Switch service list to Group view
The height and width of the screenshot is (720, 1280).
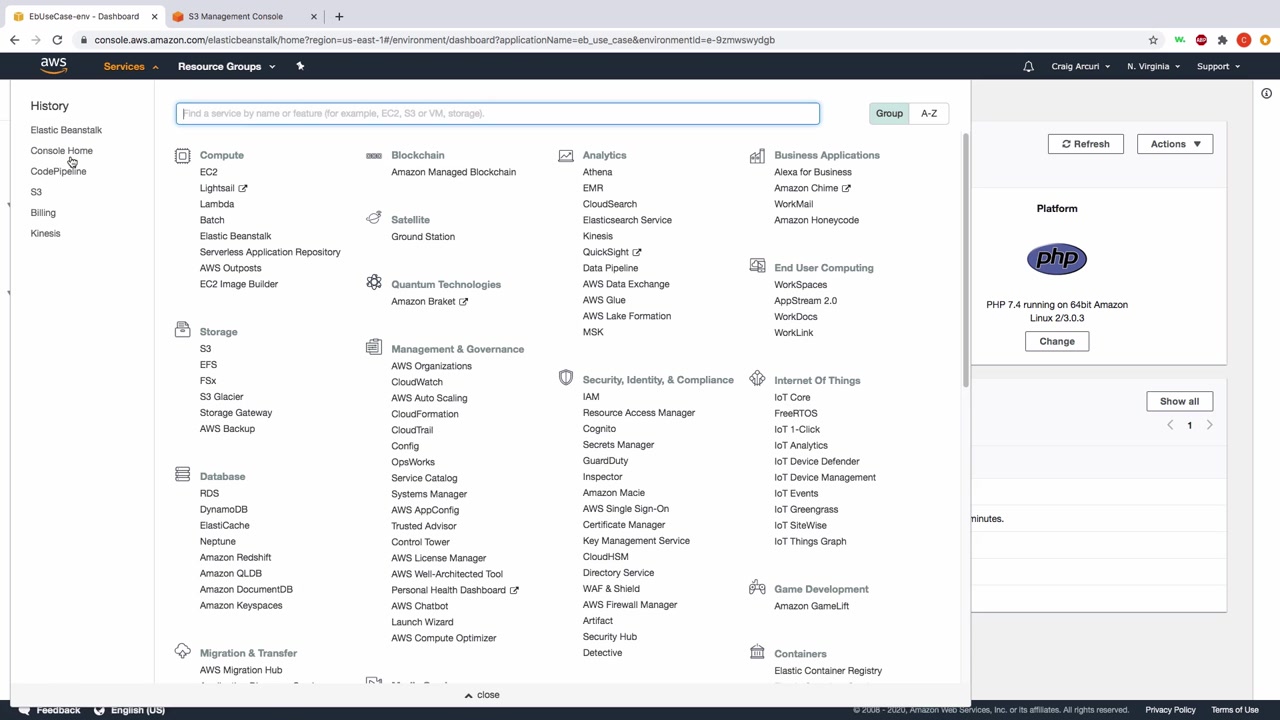tap(889, 113)
